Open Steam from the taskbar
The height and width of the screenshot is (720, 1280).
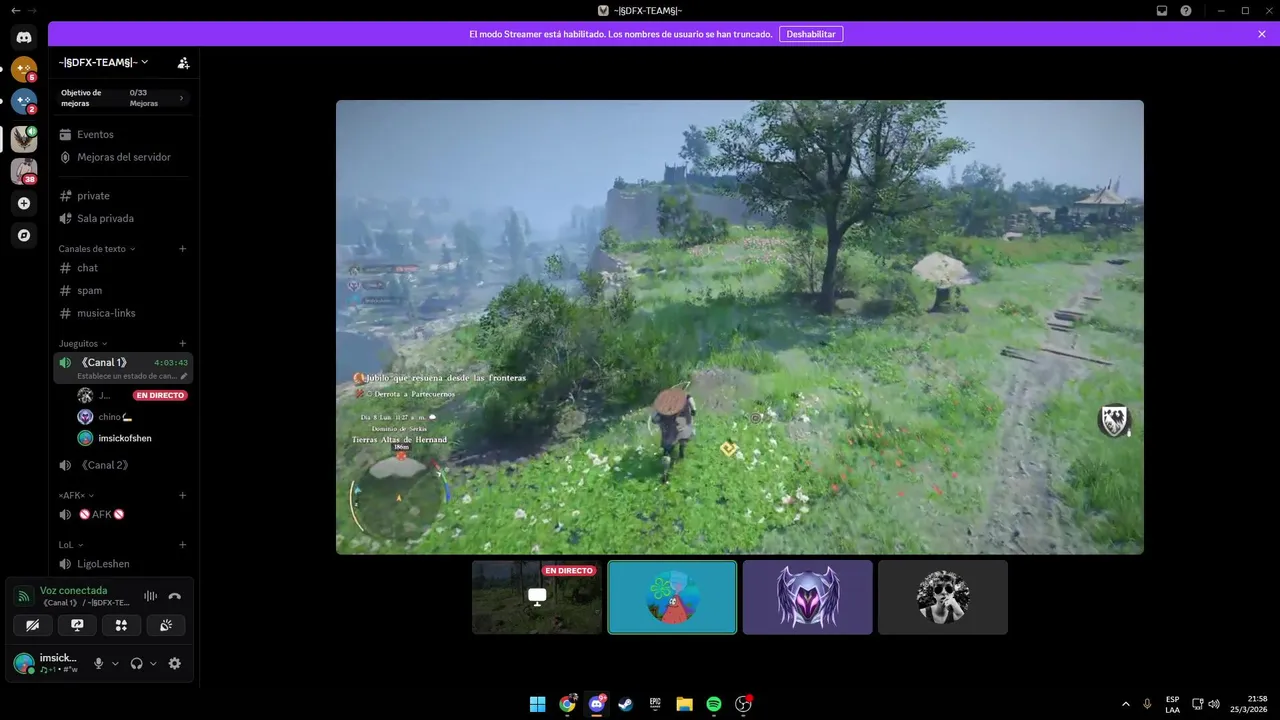pos(625,704)
